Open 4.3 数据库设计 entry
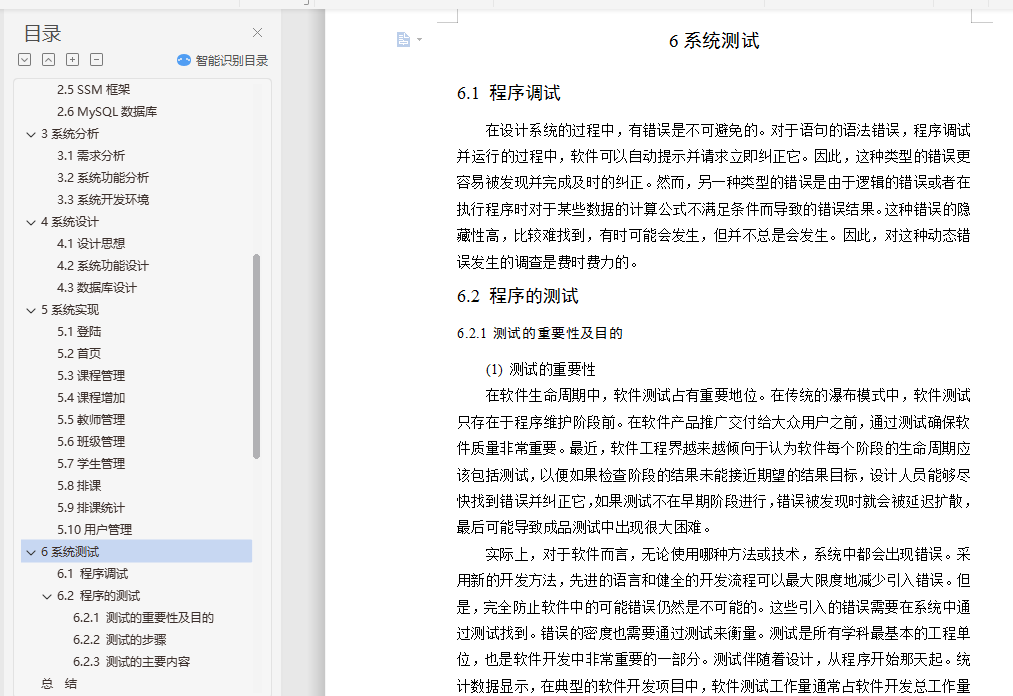This screenshot has height=696, width=1013. [97, 288]
